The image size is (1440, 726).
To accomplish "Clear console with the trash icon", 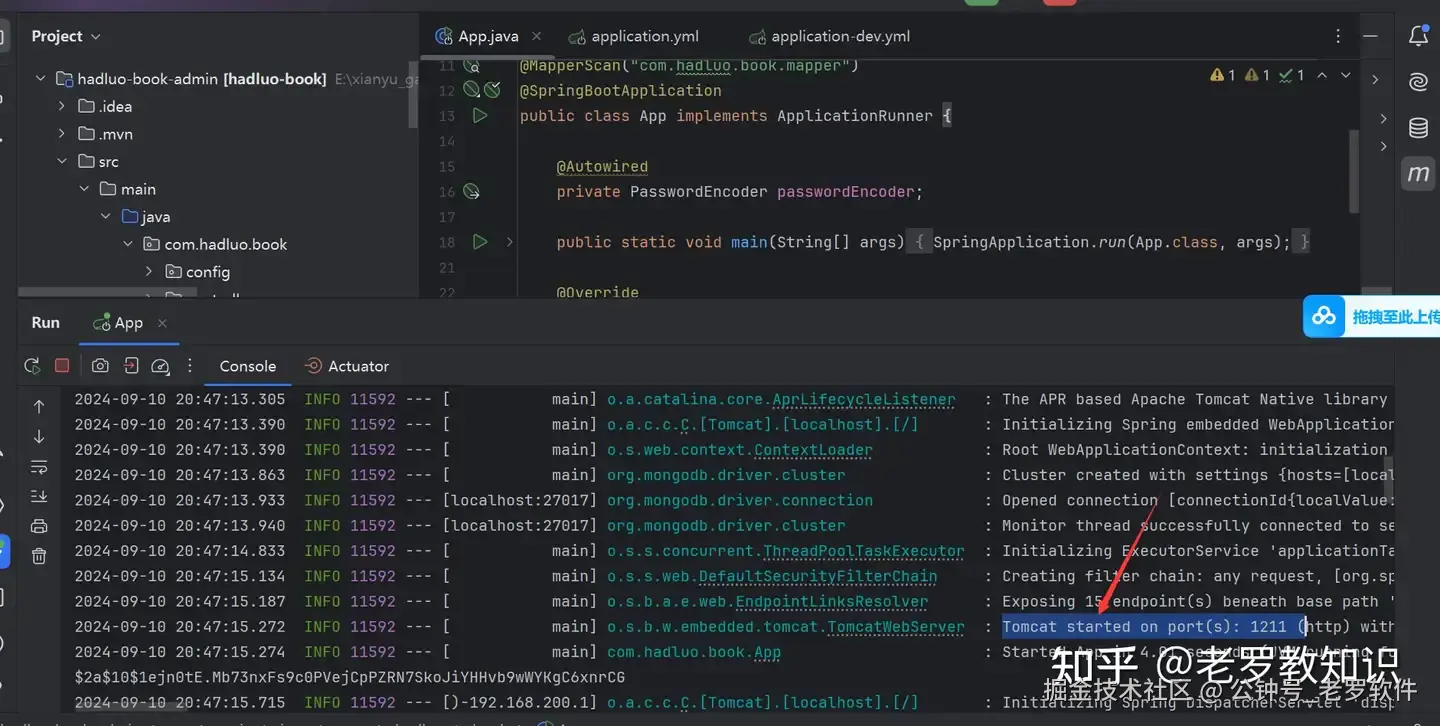I will (39, 556).
